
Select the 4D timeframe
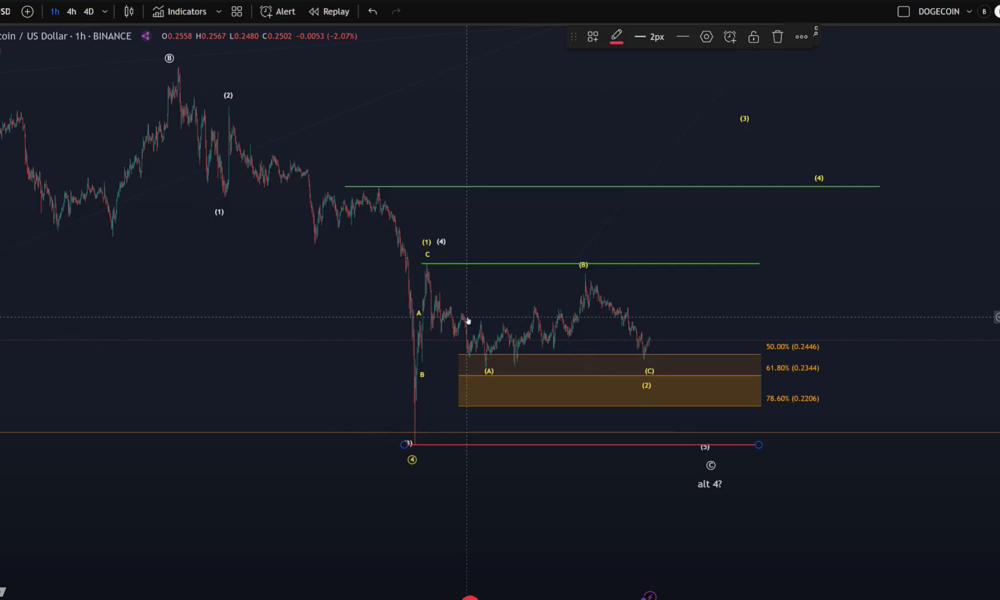click(89, 12)
